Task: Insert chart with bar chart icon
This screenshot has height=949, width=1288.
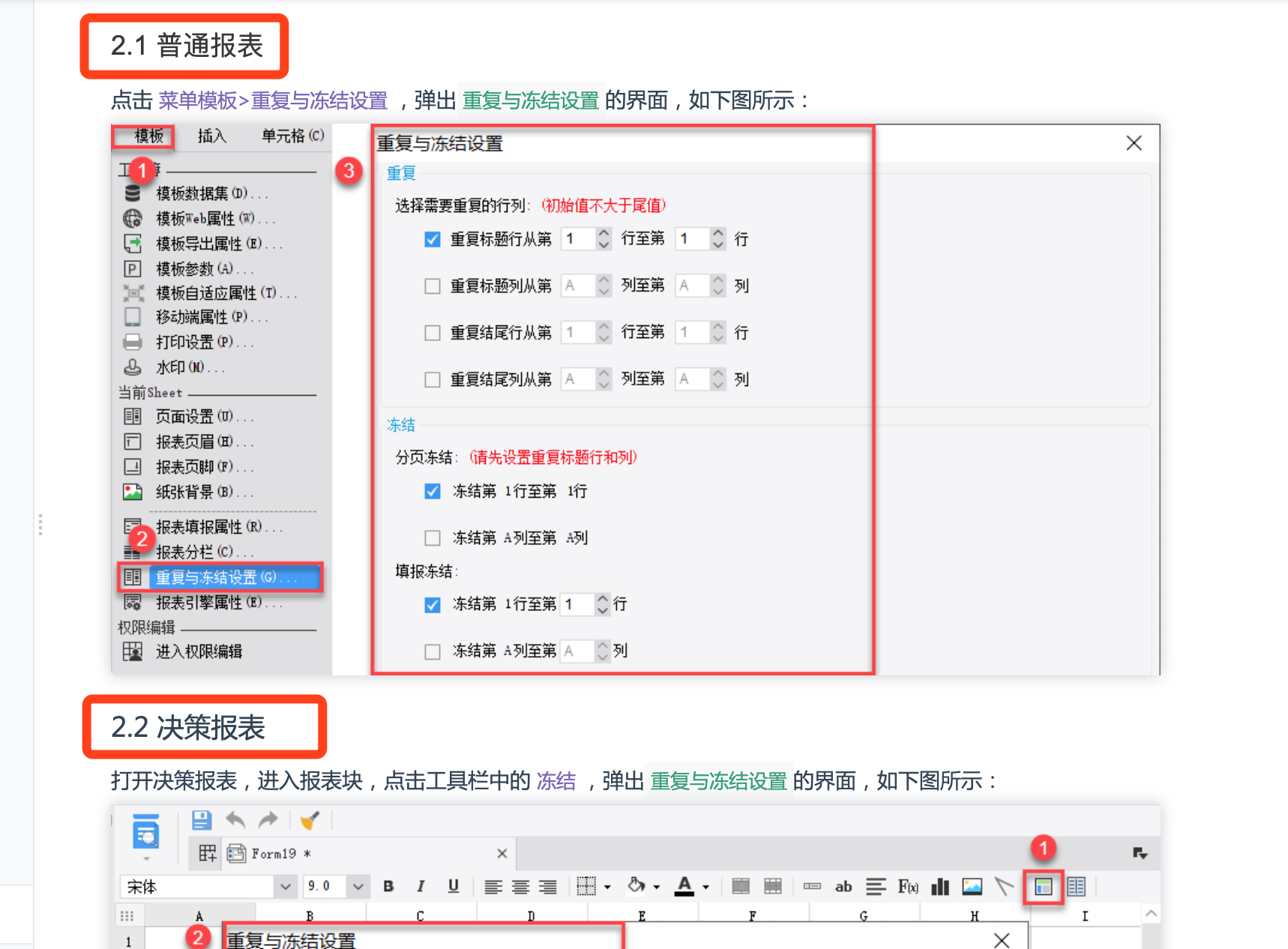Action: (940, 887)
